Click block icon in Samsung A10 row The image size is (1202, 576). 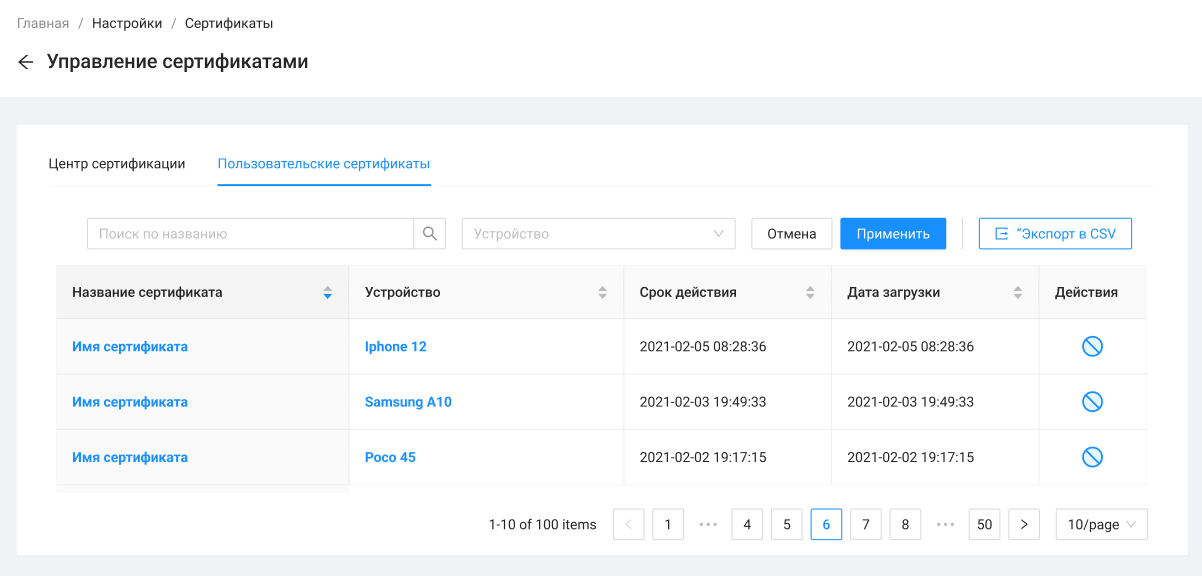pyautogui.click(x=1092, y=402)
